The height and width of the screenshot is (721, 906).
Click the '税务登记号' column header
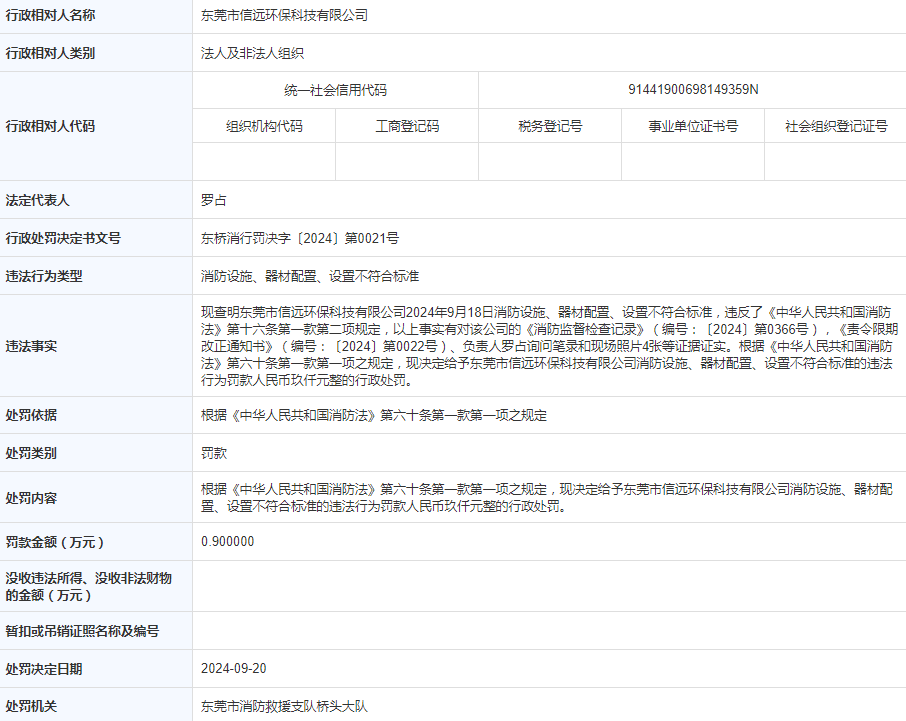550,126
